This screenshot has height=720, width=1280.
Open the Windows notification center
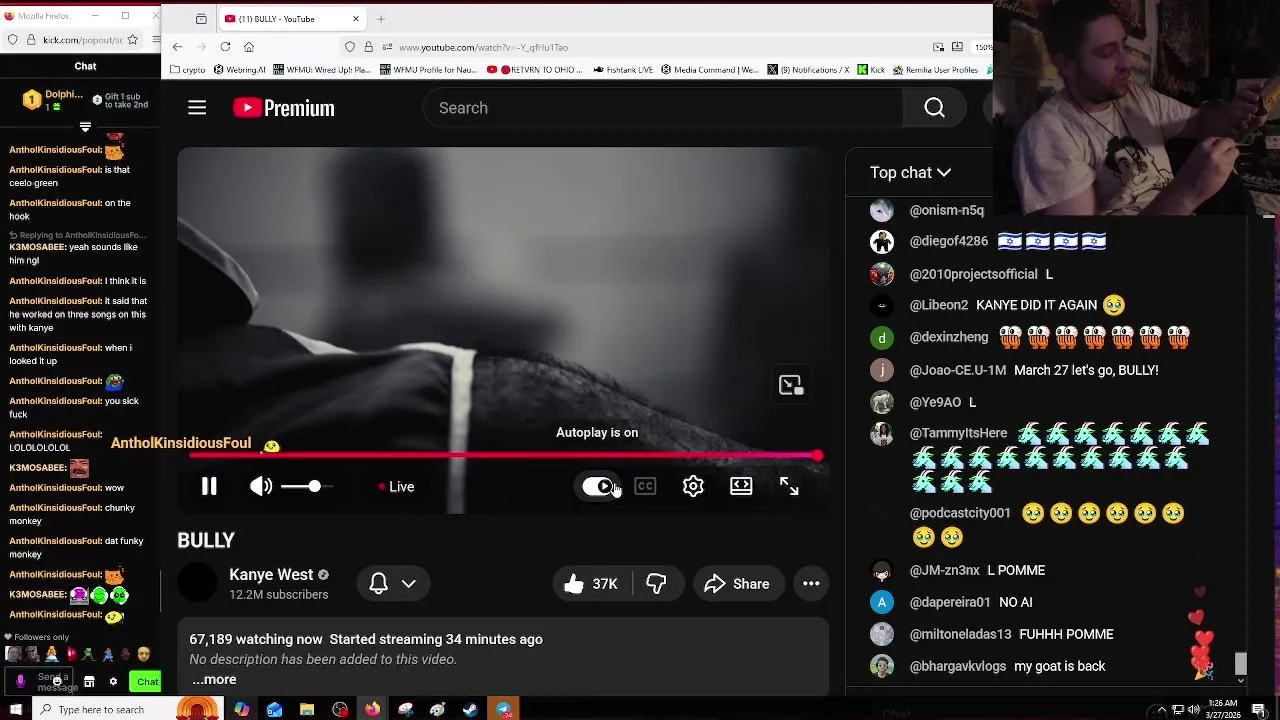coord(1259,710)
